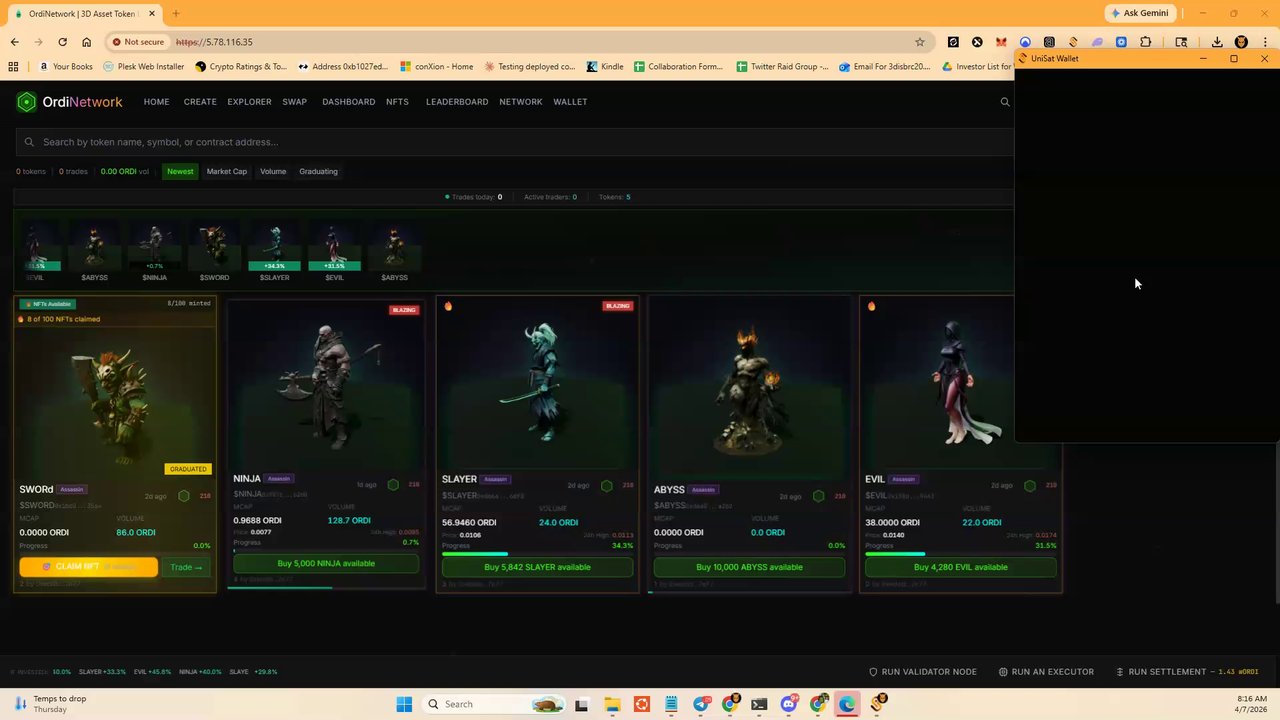Viewport: 1280px width, 720px height.
Task: Click Buy 5,842 SLAYER available
Action: (x=537, y=567)
